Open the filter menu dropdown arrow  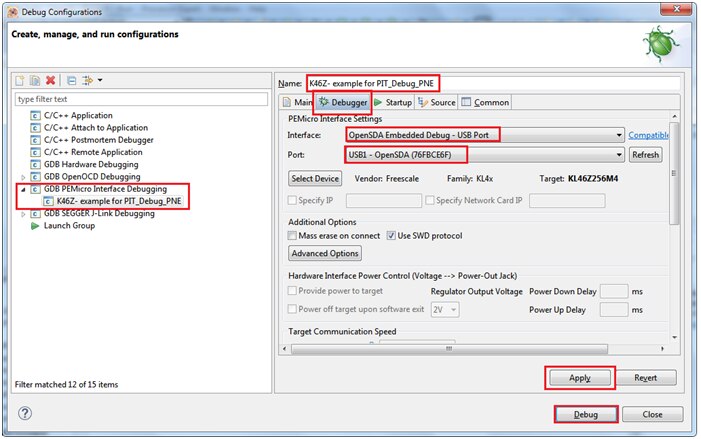click(x=100, y=80)
